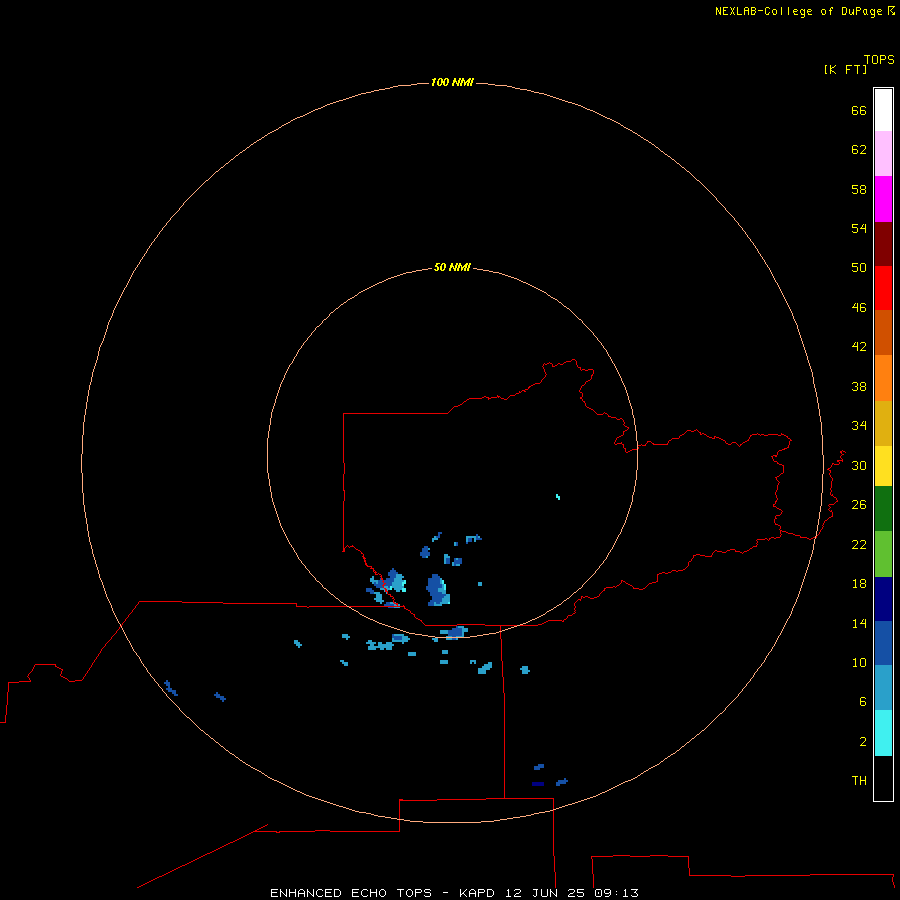Click the KAPD station identifier
The image size is (900, 900).
point(478,893)
